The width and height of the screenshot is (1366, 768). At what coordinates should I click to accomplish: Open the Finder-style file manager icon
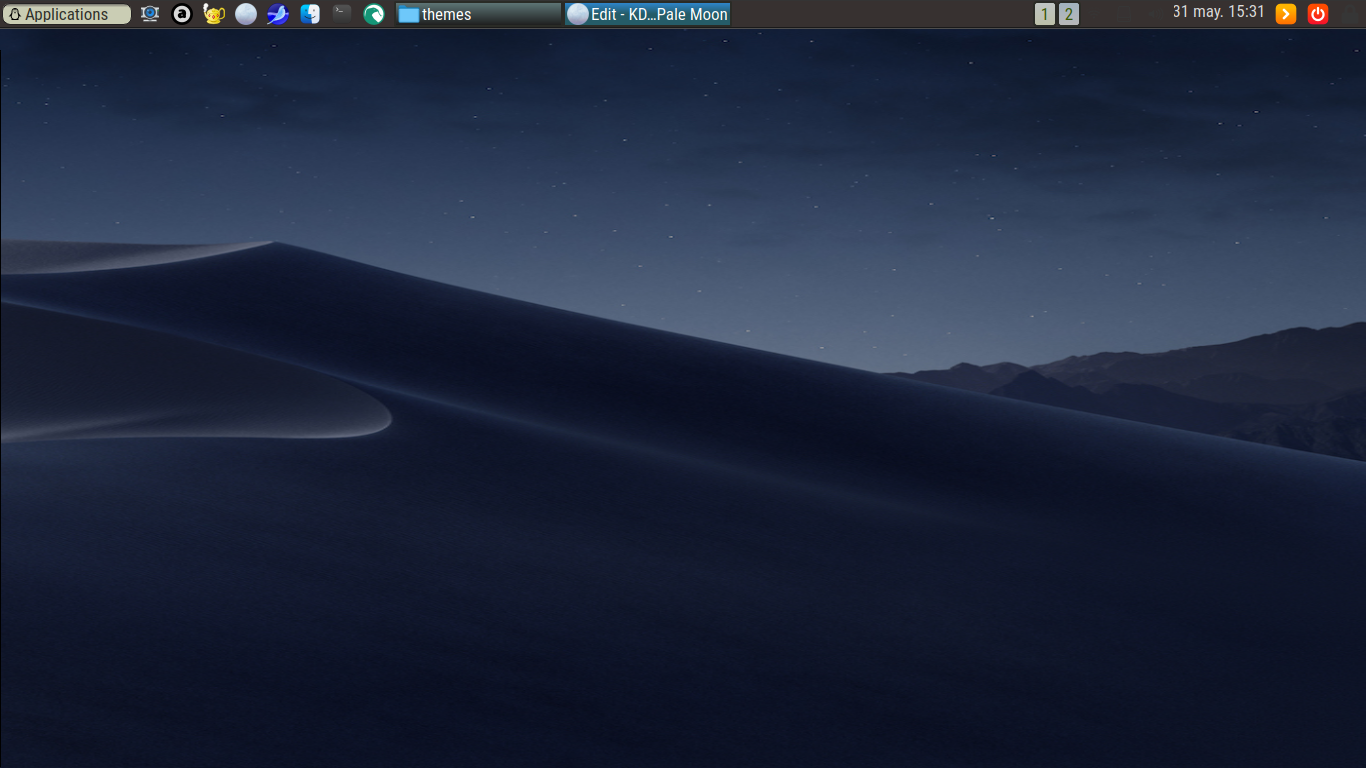[310, 14]
